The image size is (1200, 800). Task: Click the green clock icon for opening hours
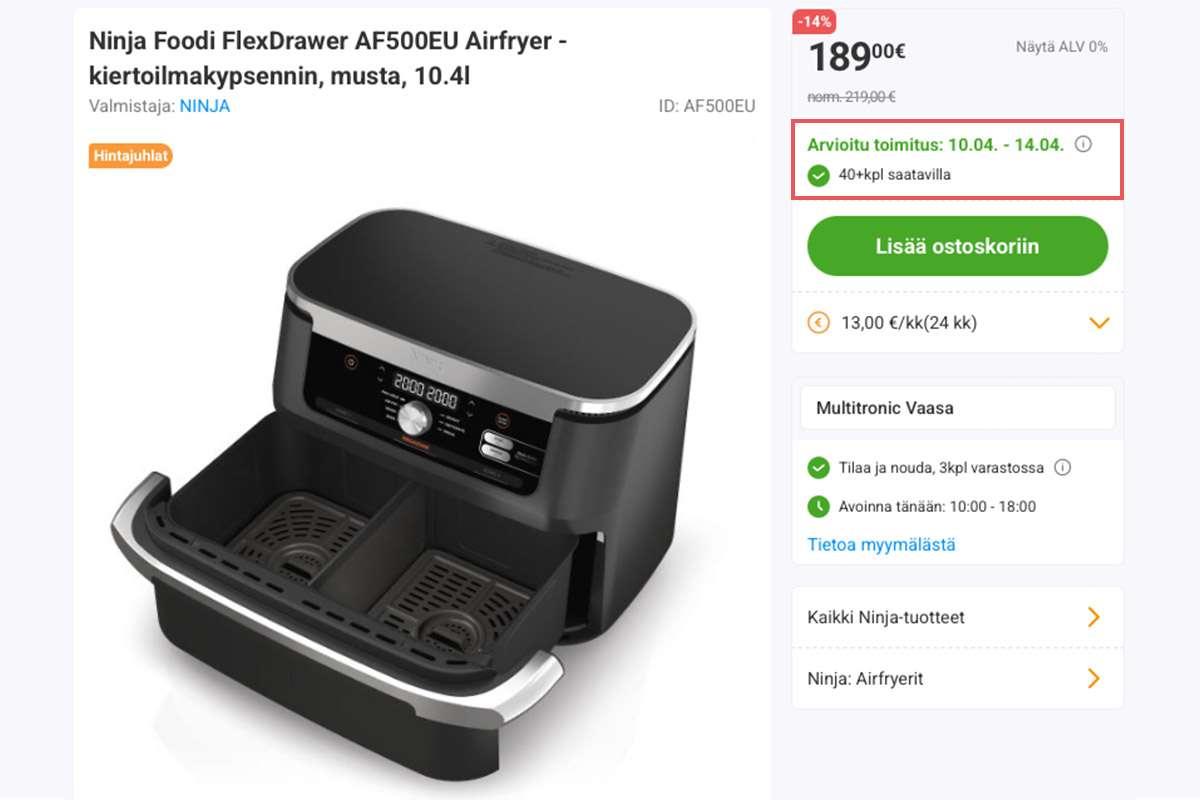click(819, 506)
